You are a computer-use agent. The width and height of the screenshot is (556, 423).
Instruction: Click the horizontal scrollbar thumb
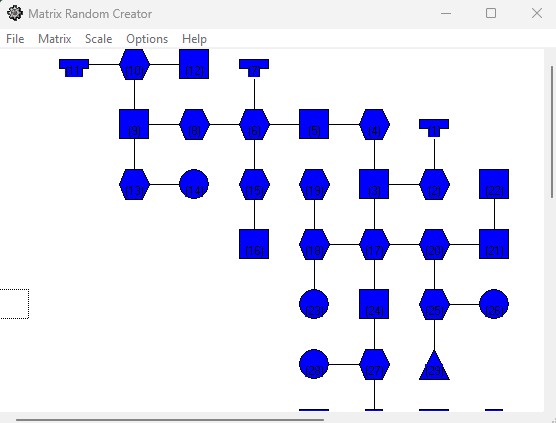point(170,420)
